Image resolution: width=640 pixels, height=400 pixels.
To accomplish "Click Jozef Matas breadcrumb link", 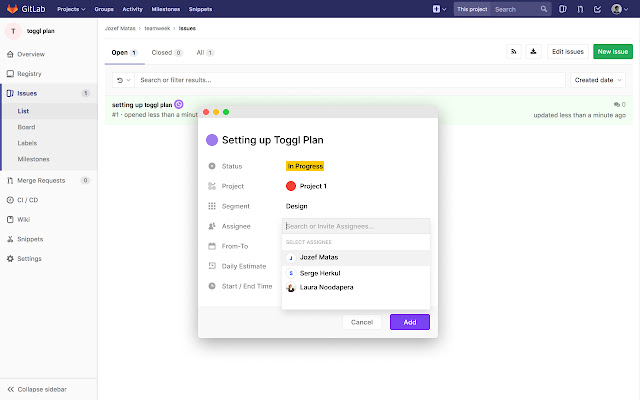I will click(x=120, y=28).
